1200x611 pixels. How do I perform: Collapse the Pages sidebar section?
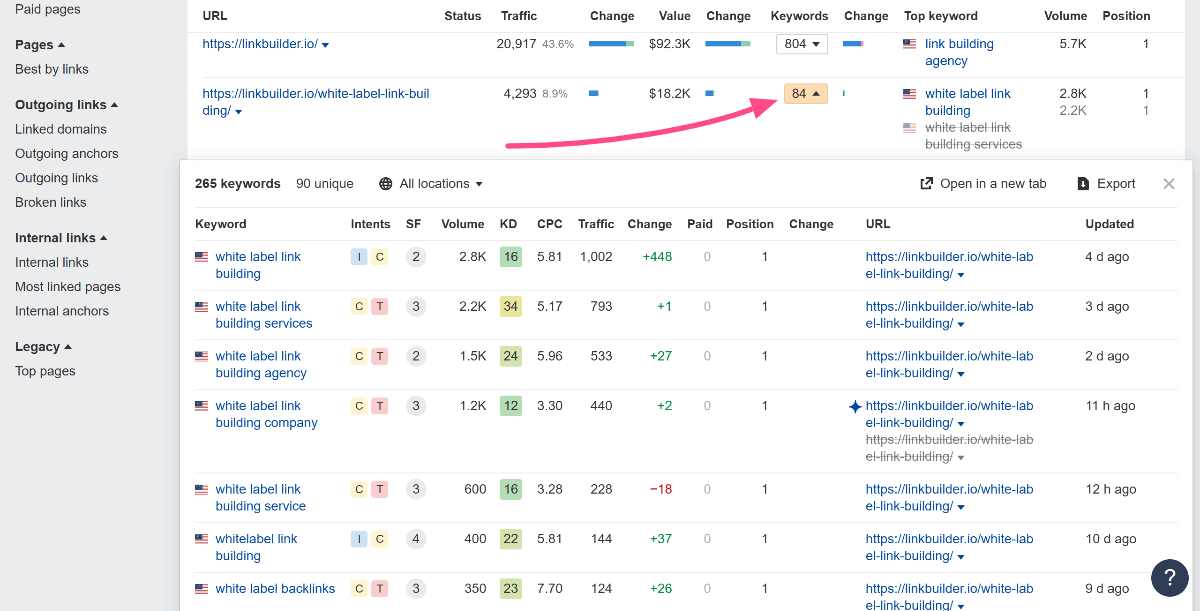pos(40,45)
